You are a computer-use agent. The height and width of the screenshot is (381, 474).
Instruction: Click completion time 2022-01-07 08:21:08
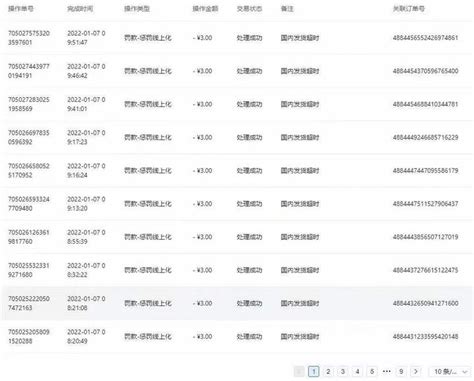(86, 303)
